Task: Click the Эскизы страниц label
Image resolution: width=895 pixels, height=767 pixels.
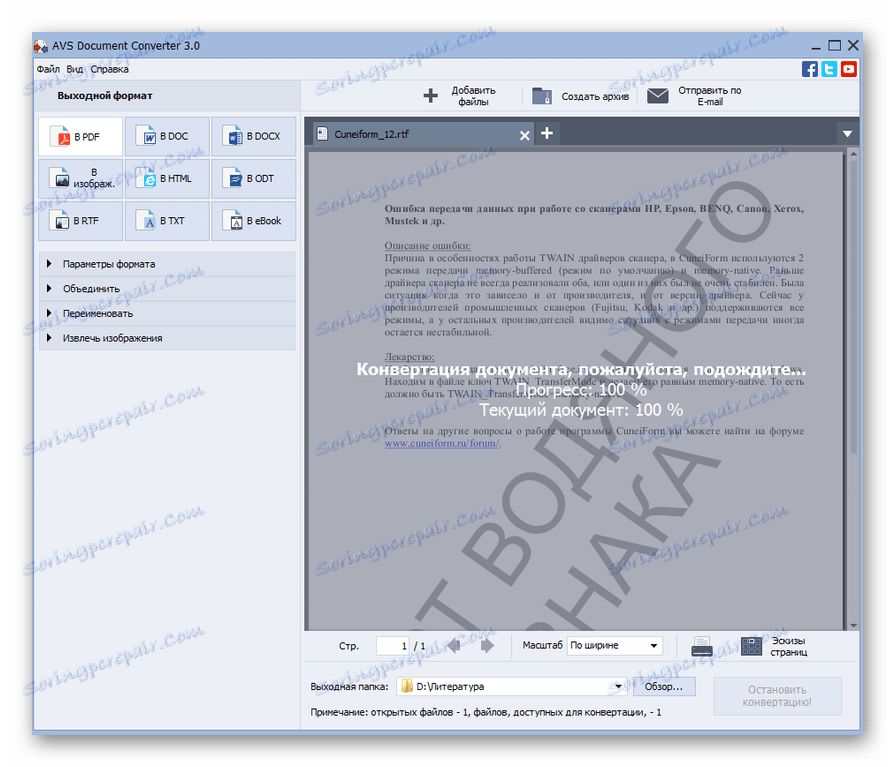Action: click(788, 647)
